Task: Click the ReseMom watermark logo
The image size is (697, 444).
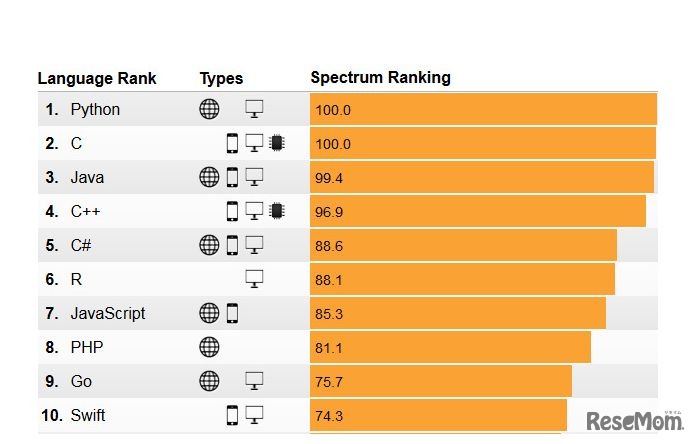Action: point(633,420)
